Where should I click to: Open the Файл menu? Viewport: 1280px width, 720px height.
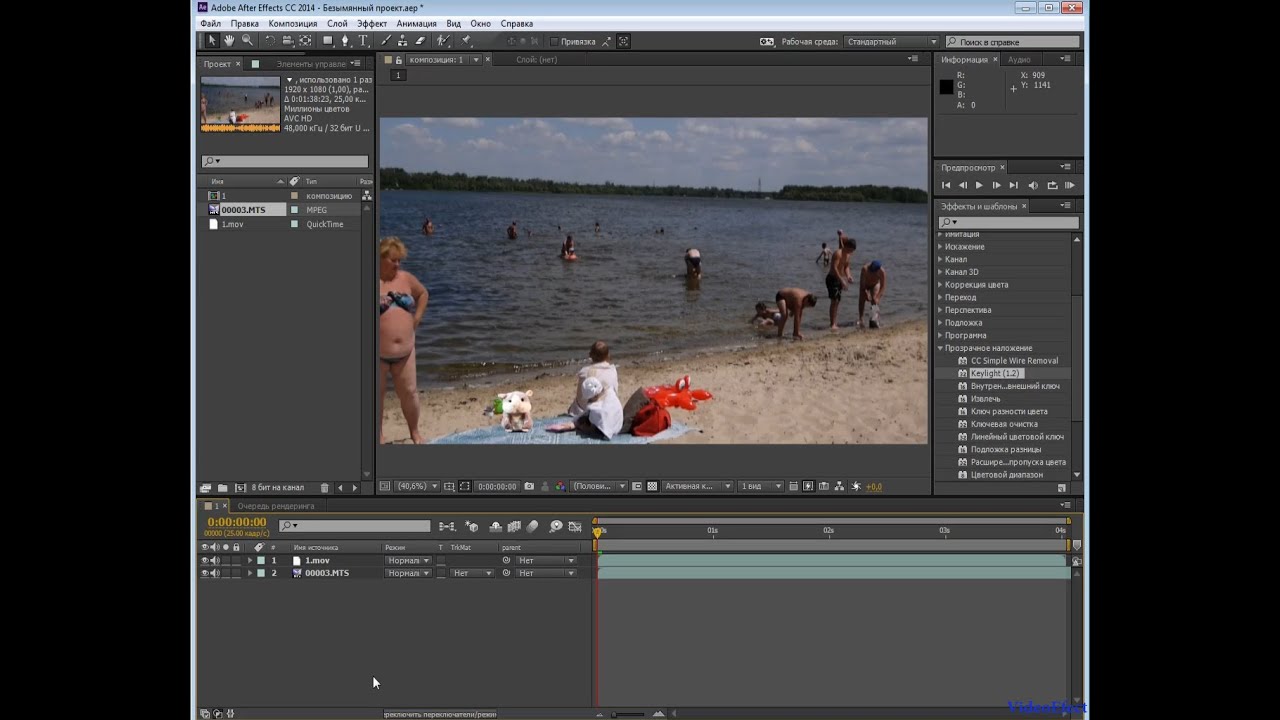tap(210, 23)
